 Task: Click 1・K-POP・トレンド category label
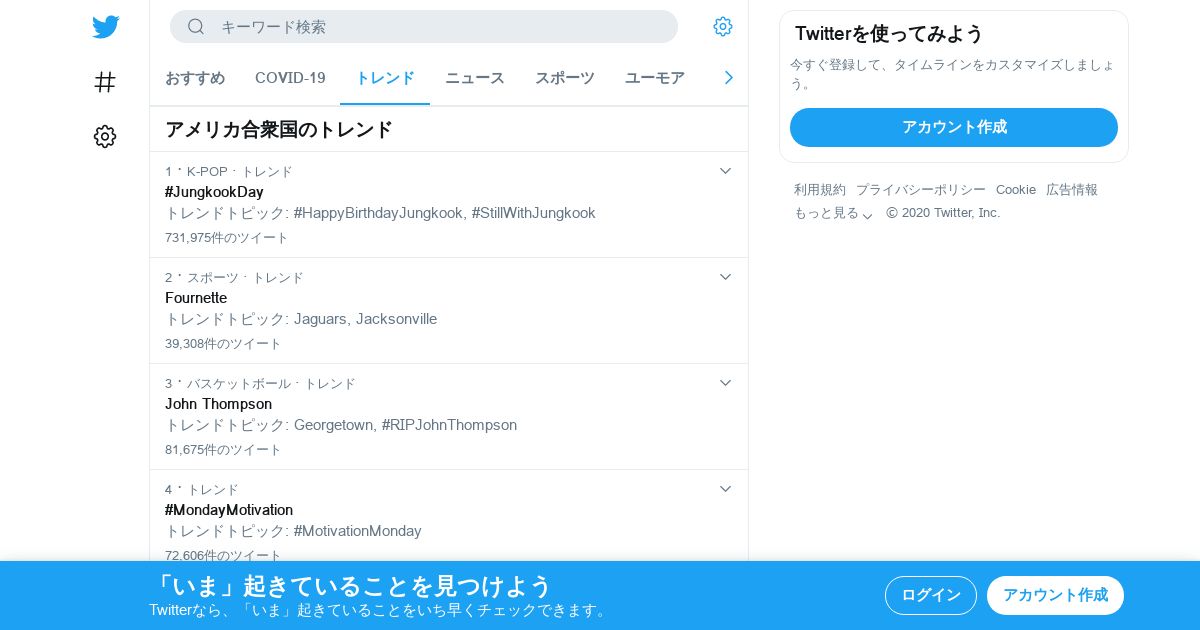click(x=229, y=171)
